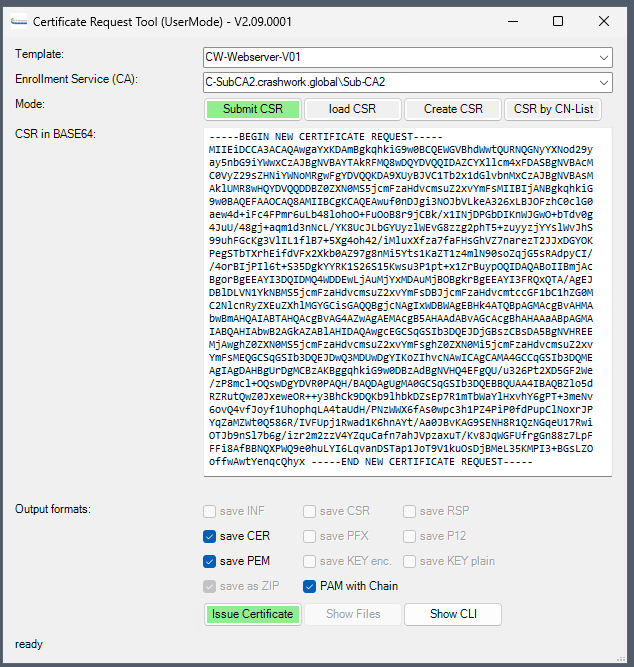This screenshot has width=634, height=667.
Task: Select the Submit CSR mode button
Action: tap(253, 109)
